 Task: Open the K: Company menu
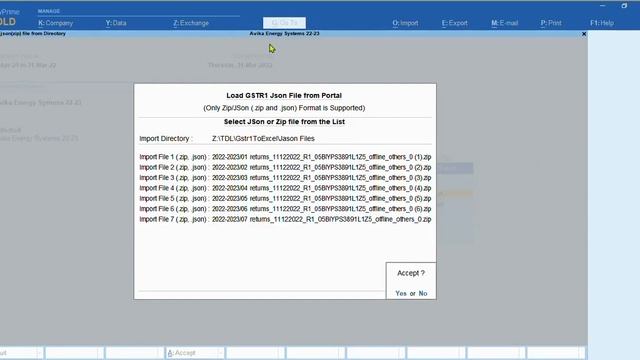[56, 23]
